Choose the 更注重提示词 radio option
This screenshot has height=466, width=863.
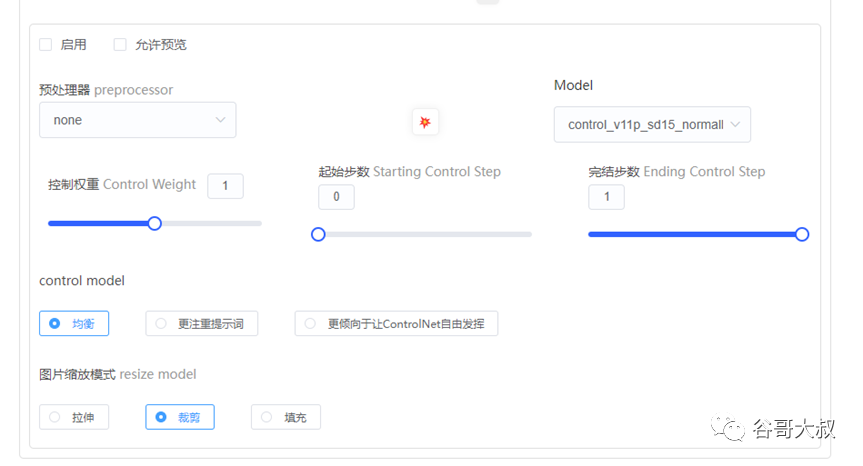coord(201,324)
